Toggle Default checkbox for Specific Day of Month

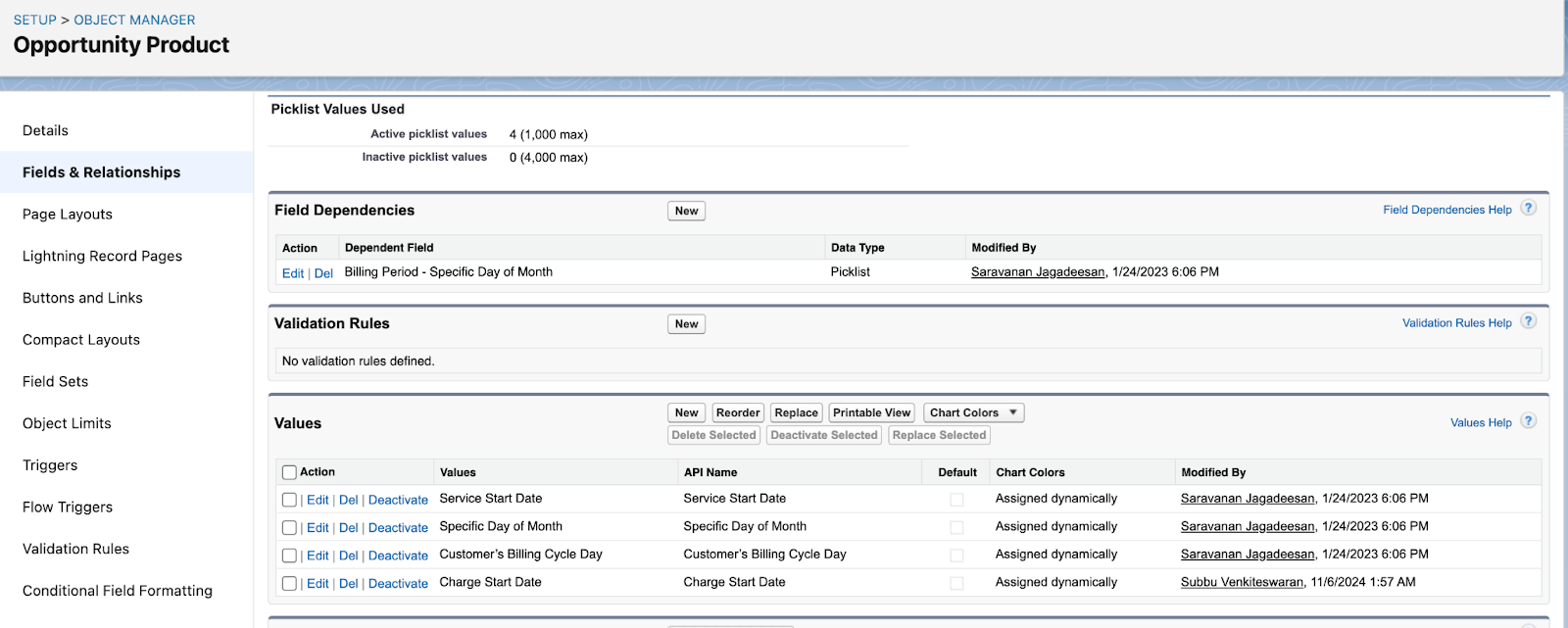pyautogui.click(x=956, y=527)
